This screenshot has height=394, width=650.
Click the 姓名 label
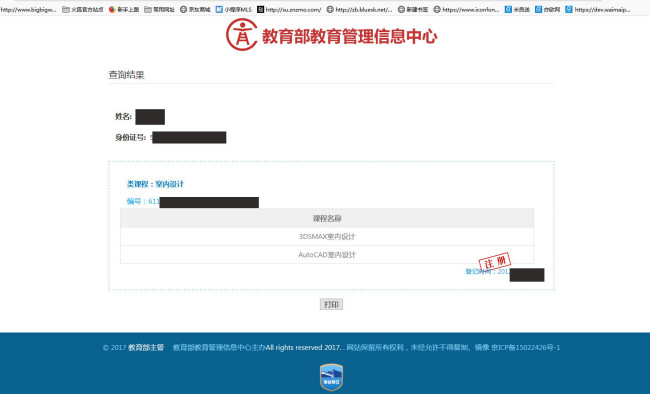(x=123, y=117)
